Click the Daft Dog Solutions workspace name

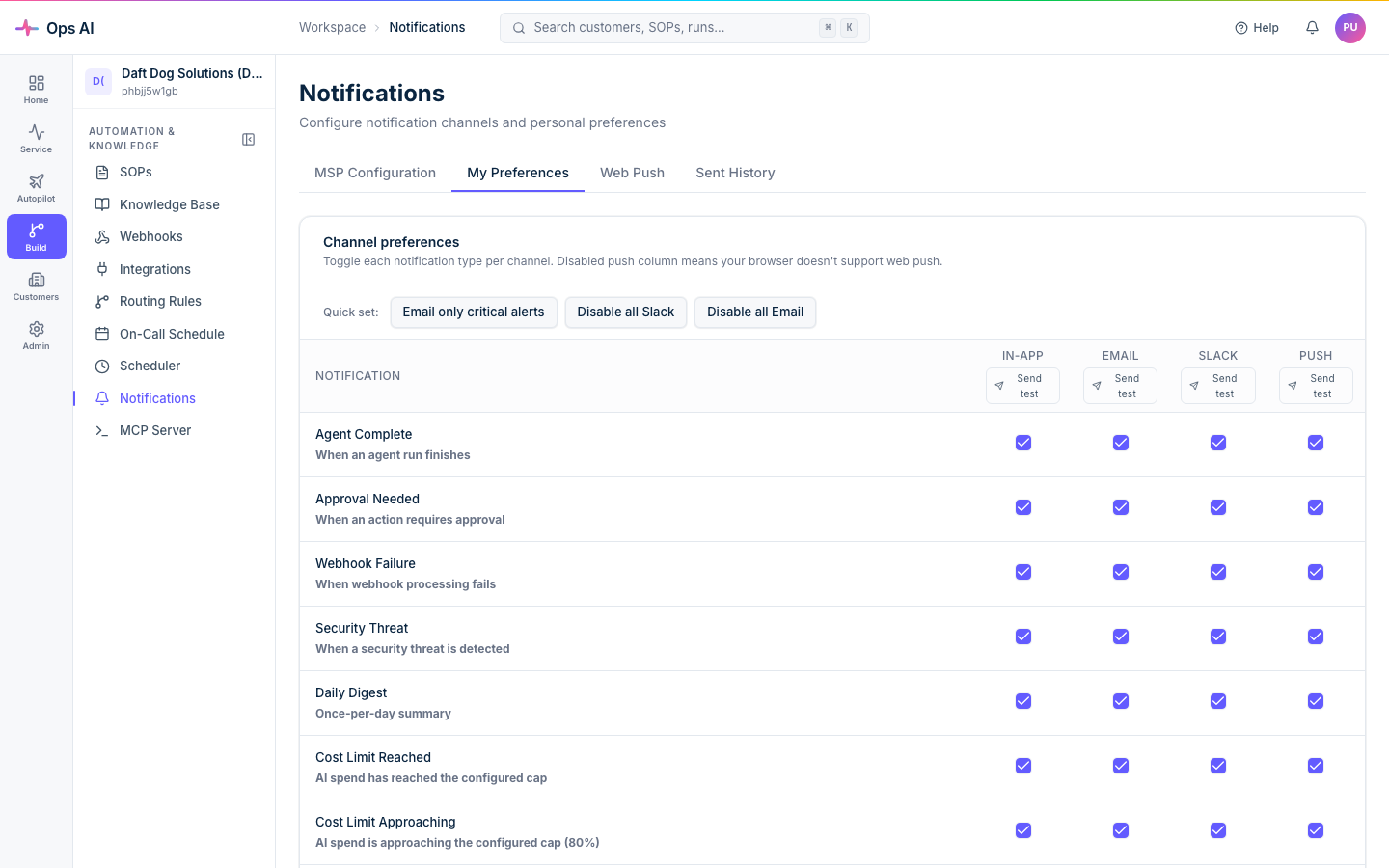click(192, 73)
